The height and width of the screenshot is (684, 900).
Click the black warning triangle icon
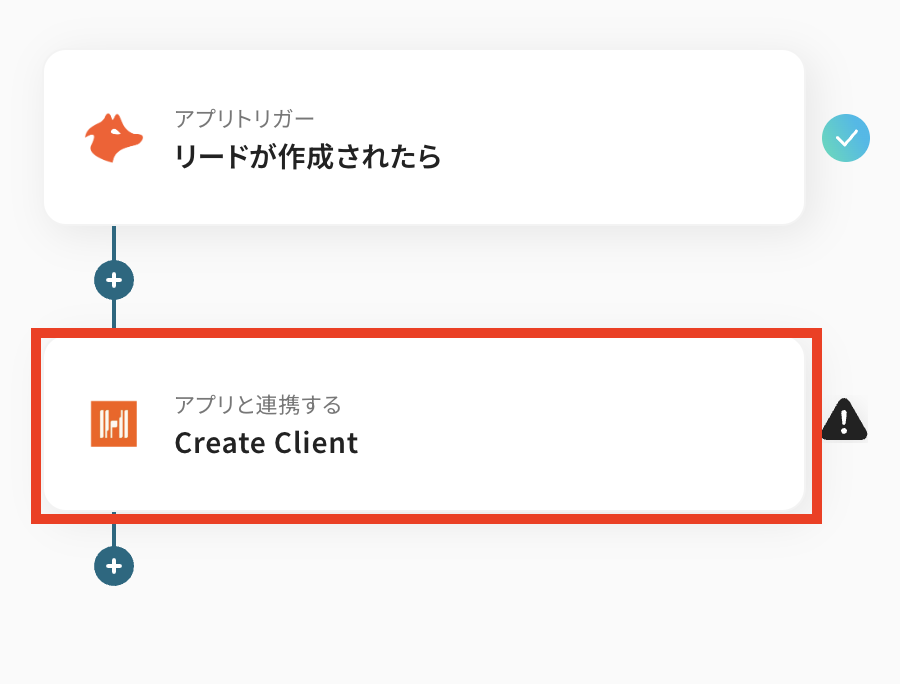pos(844,420)
